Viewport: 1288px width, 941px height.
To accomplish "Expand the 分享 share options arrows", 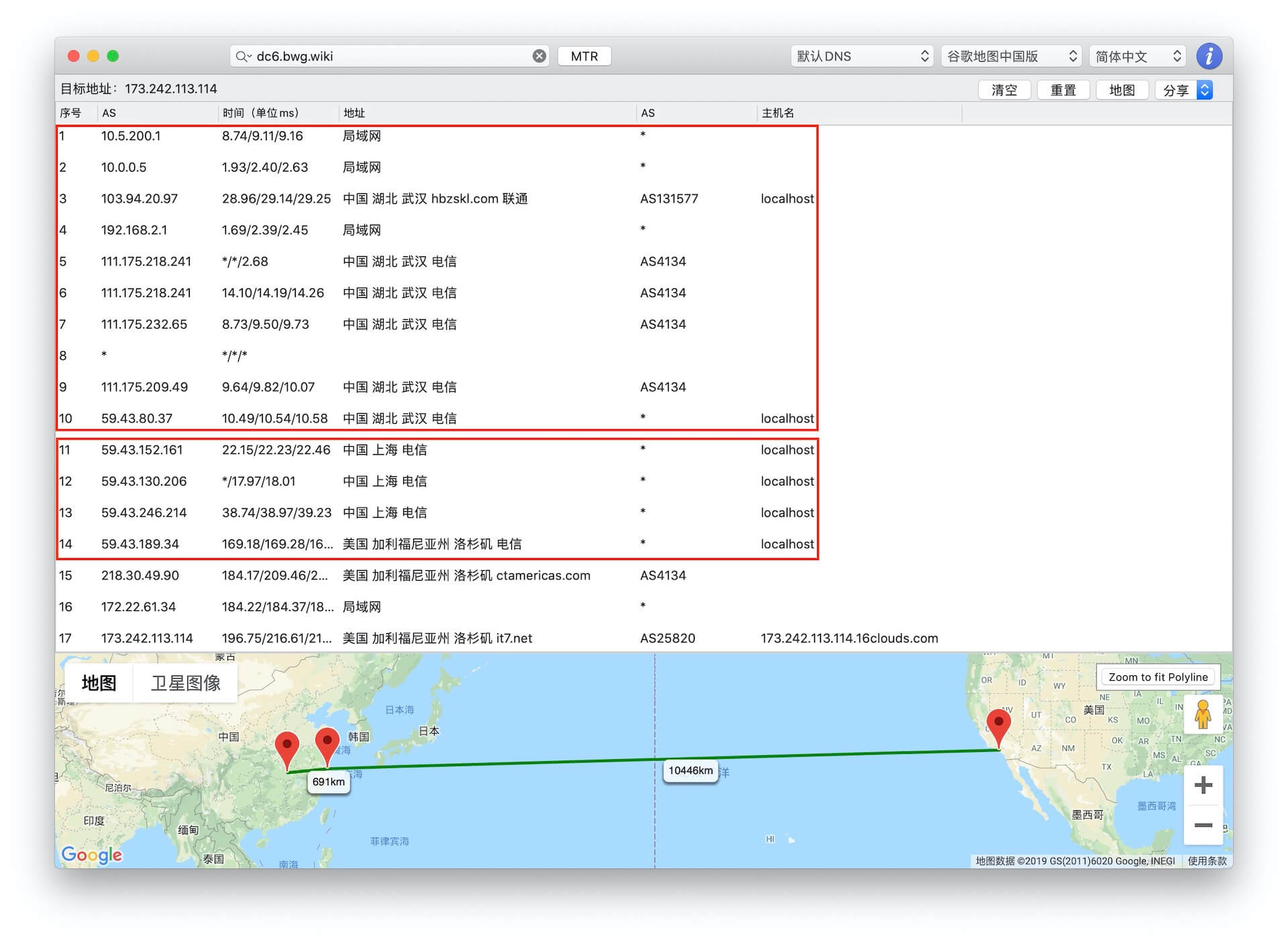I will [x=1204, y=89].
